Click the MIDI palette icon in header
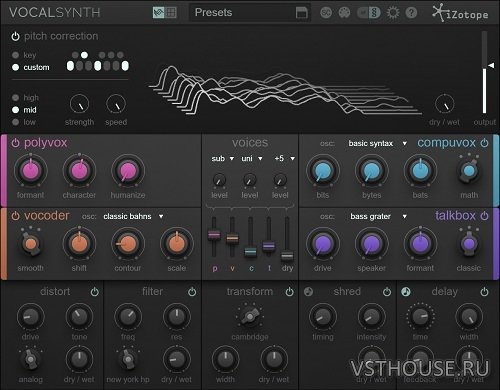The width and height of the screenshot is (500, 390). (x=344, y=13)
